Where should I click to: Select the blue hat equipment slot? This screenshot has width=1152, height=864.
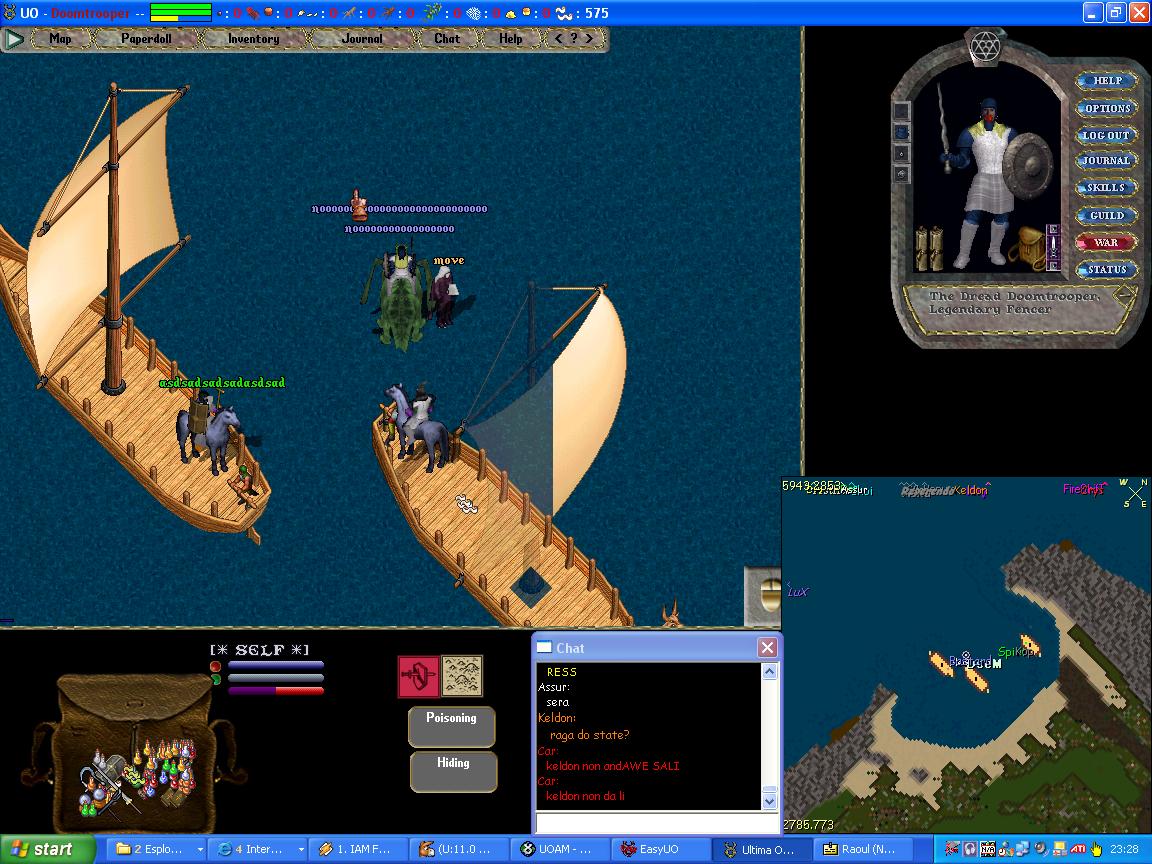(901, 133)
